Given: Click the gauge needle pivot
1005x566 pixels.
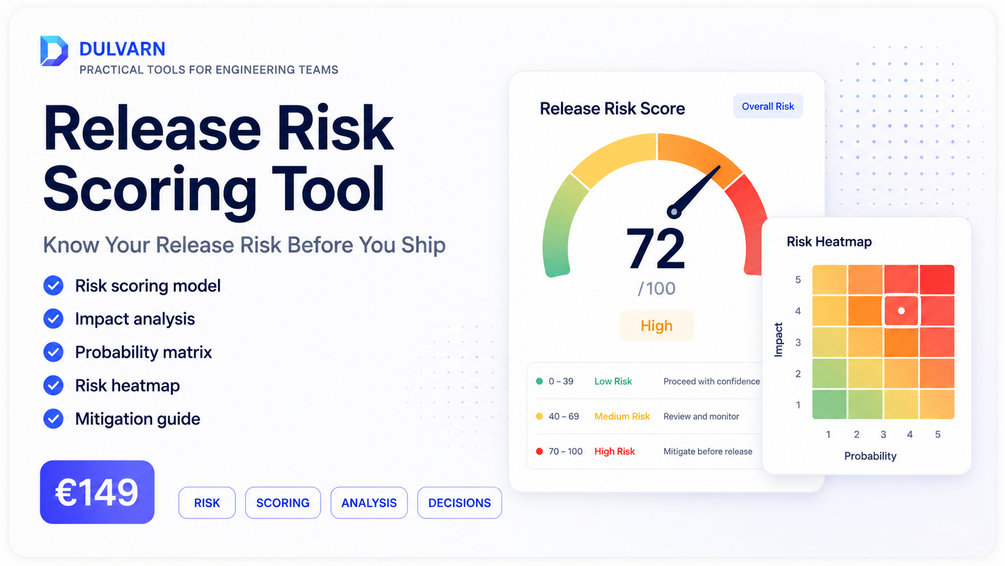Looking at the screenshot, I should (673, 212).
